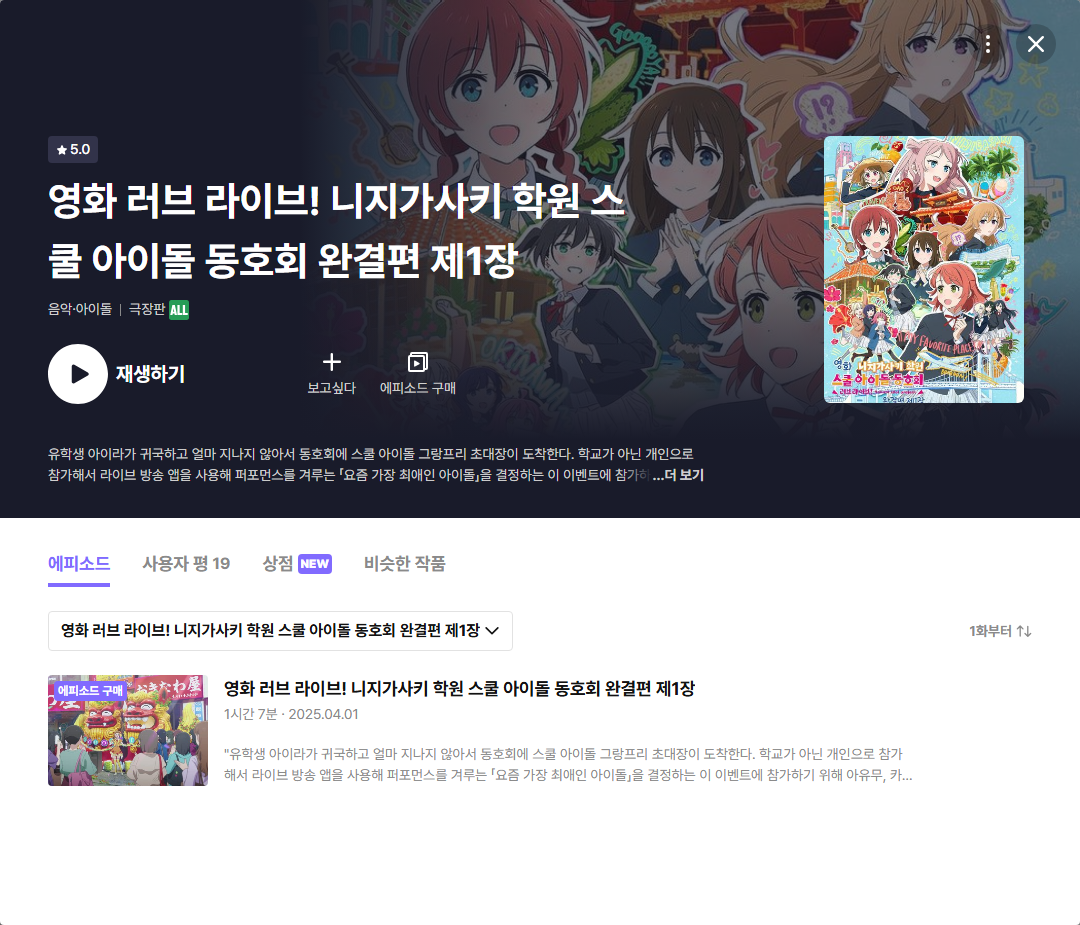The width and height of the screenshot is (1080, 925).
Task: Click the round white play button icon
Action: 78,374
